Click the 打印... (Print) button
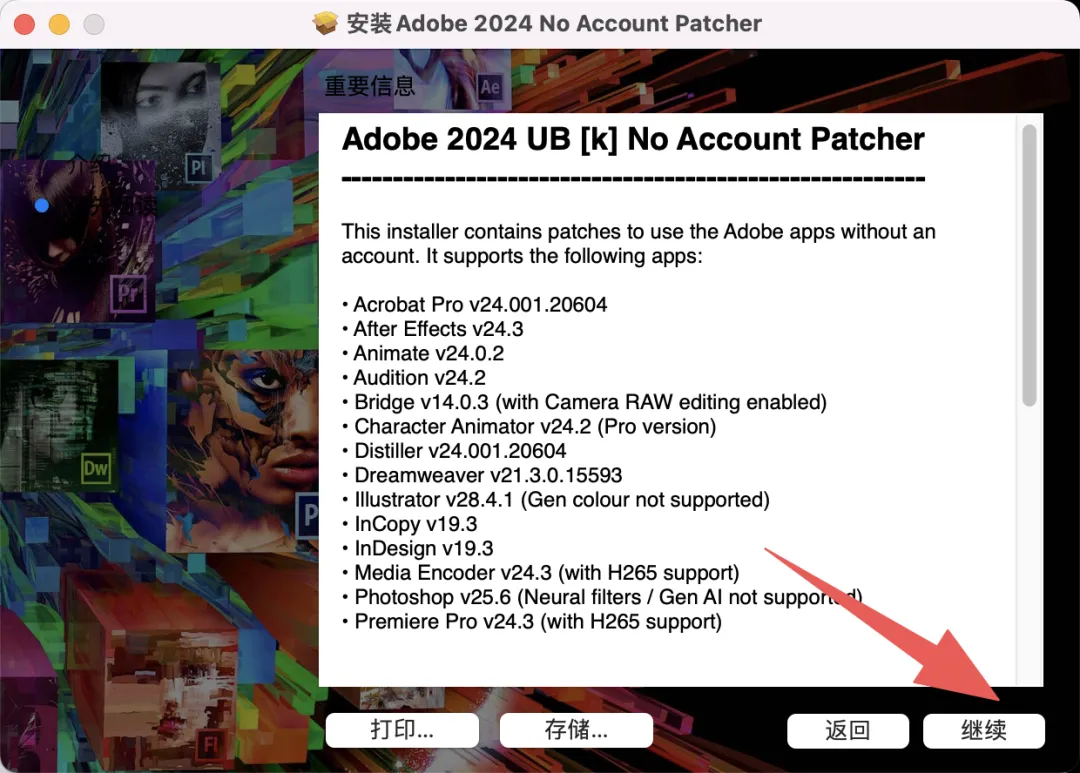This screenshot has width=1080, height=773. pyautogui.click(x=402, y=730)
